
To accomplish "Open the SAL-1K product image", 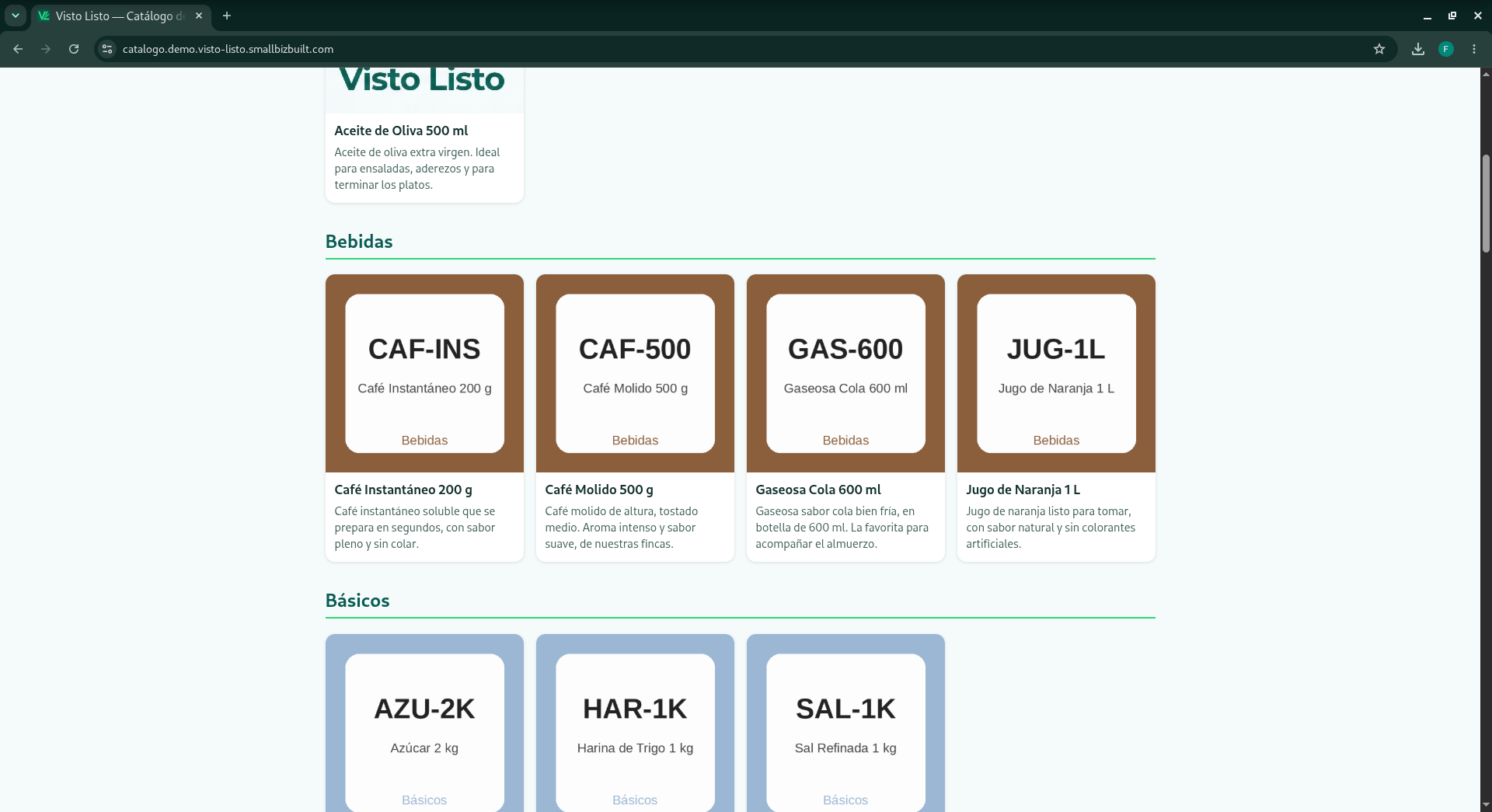I will click(x=845, y=723).
